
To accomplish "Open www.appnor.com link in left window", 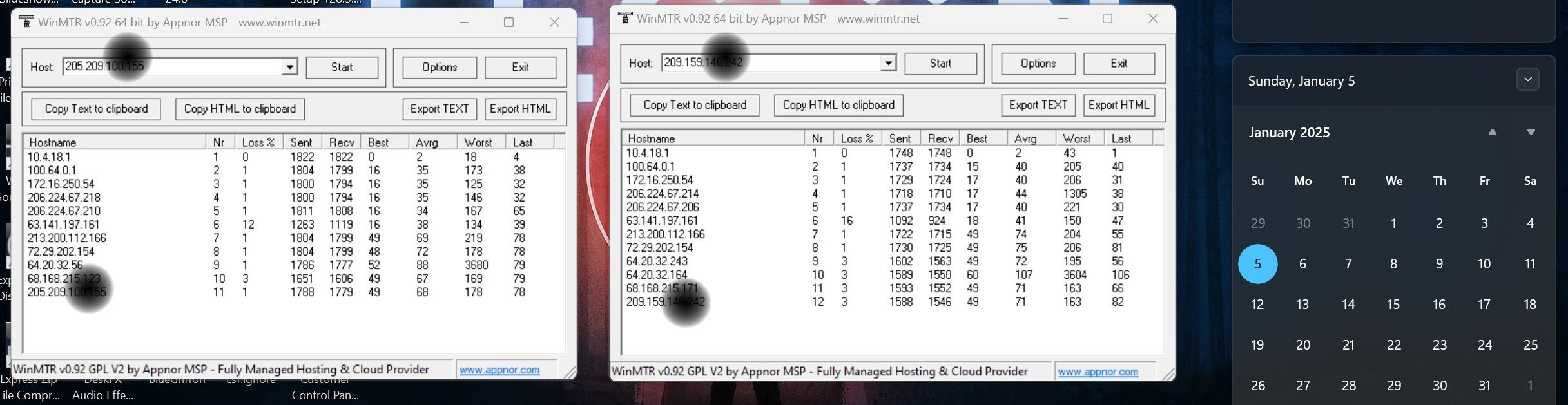I will pyautogui.click(x=499, y=370).
